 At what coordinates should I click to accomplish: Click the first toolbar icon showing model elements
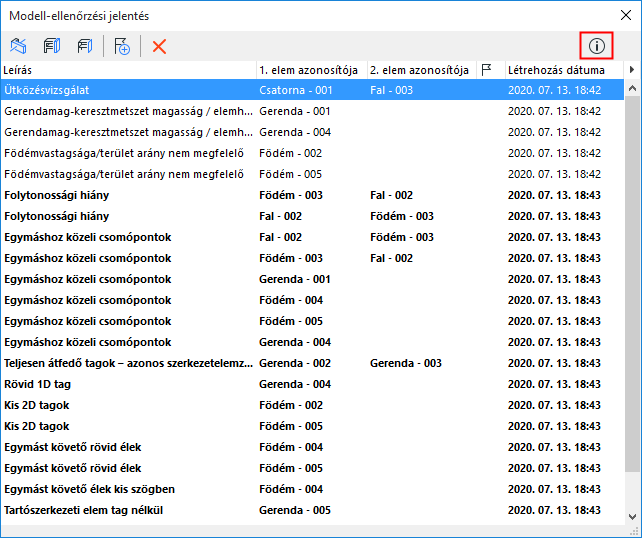point(18,46)
